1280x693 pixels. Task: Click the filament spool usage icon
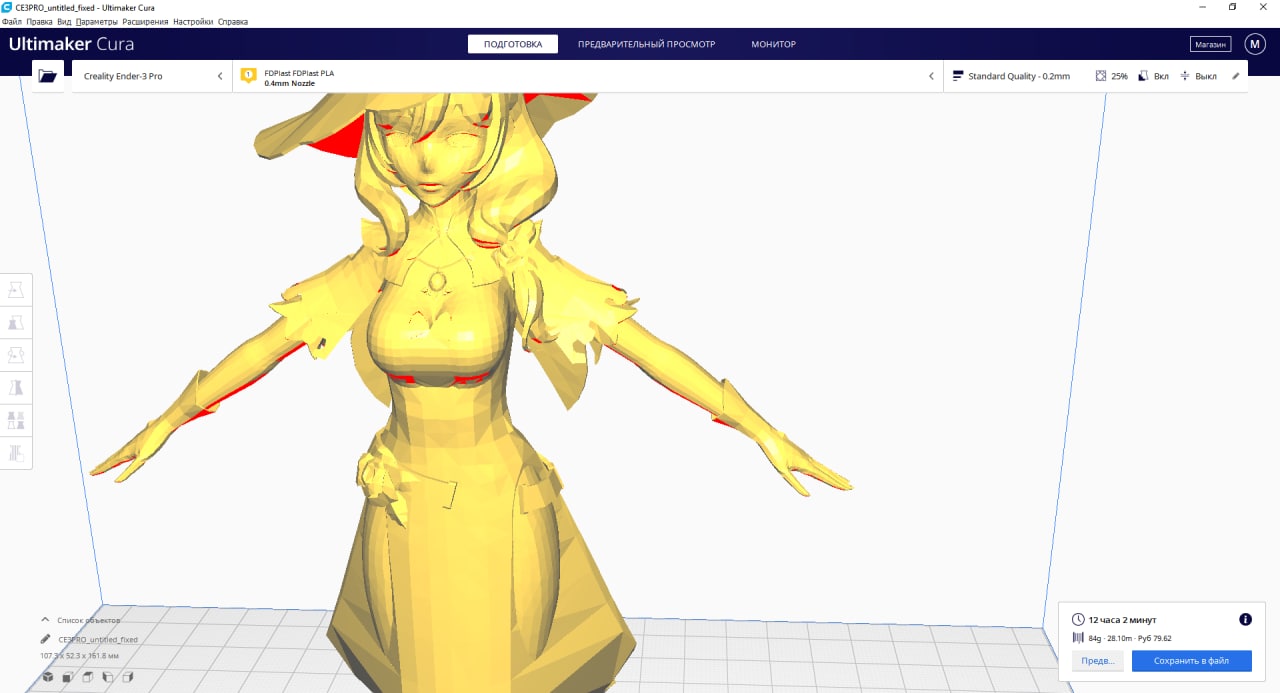pyautogui.click(x=1078, y=638)
